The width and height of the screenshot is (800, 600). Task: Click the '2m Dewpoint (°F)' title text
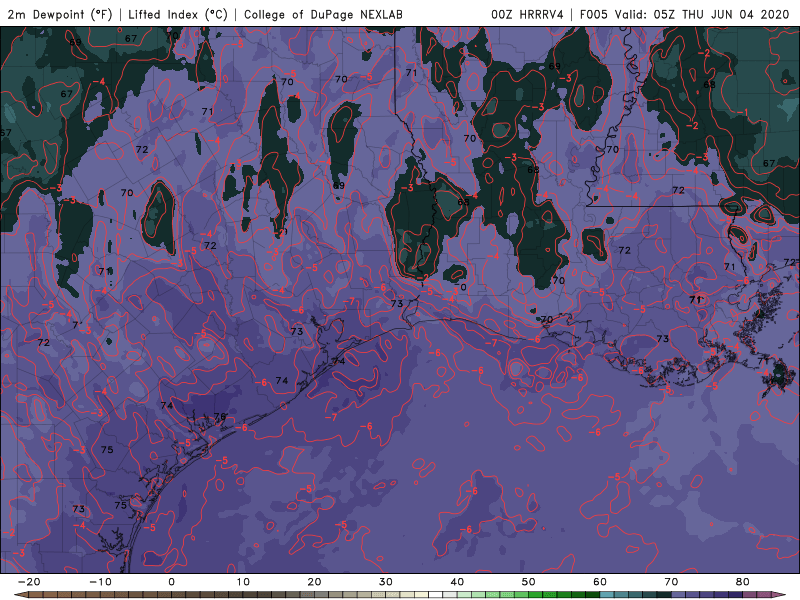[60, 14]
